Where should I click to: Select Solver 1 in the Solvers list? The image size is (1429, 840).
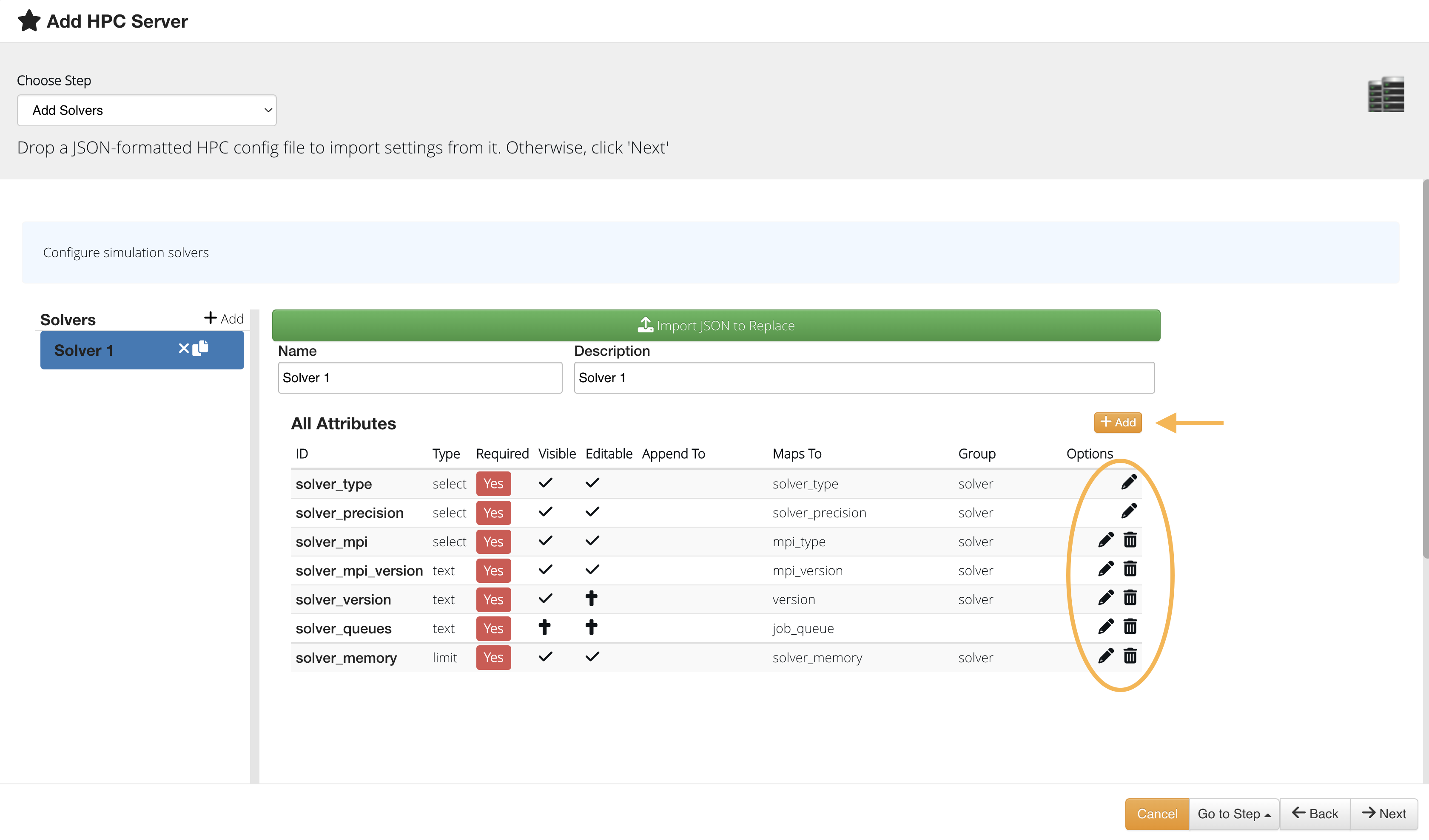102,350
